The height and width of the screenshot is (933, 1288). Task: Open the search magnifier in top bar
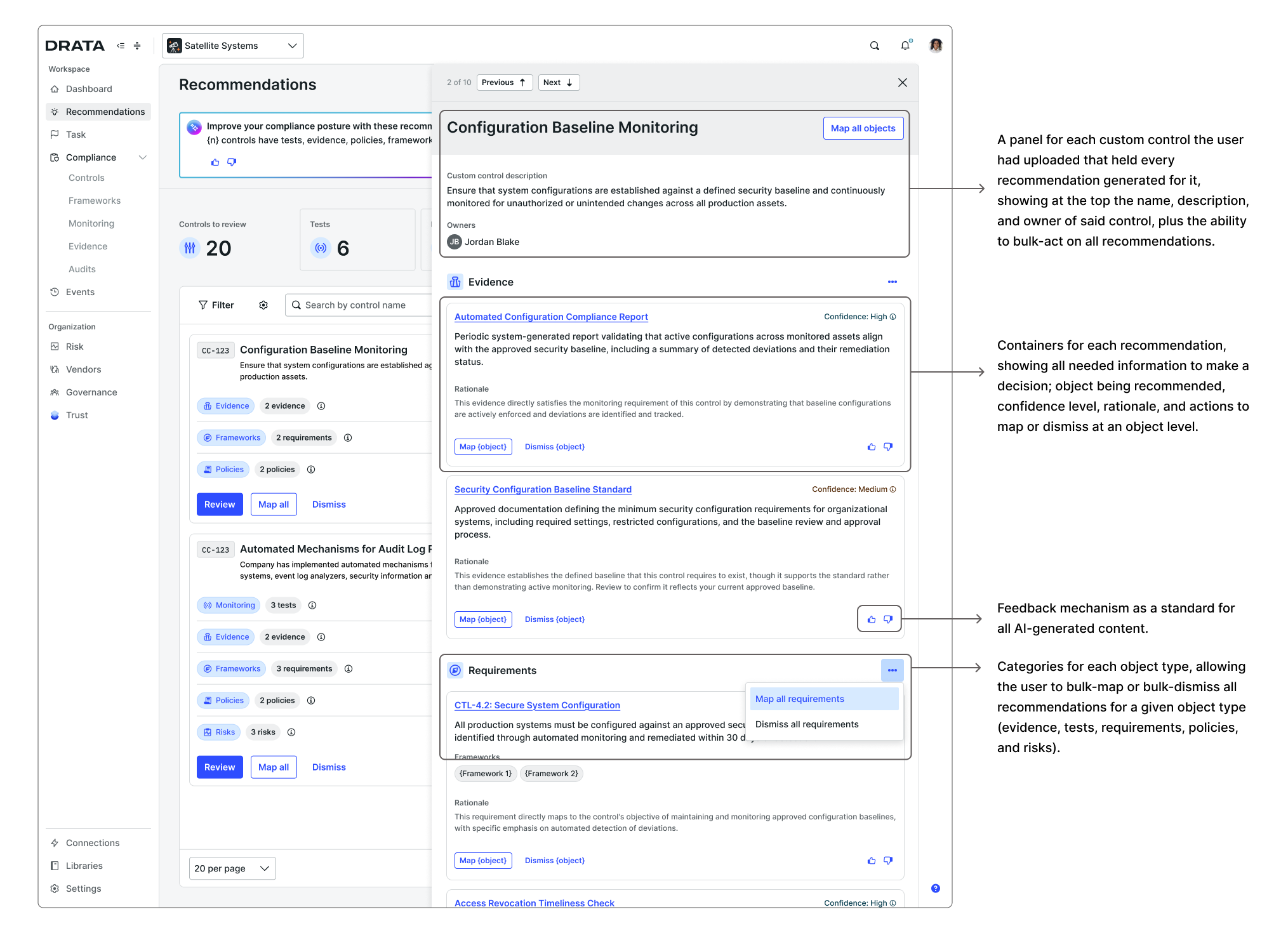pyautogui.click(x=874, y=46)
